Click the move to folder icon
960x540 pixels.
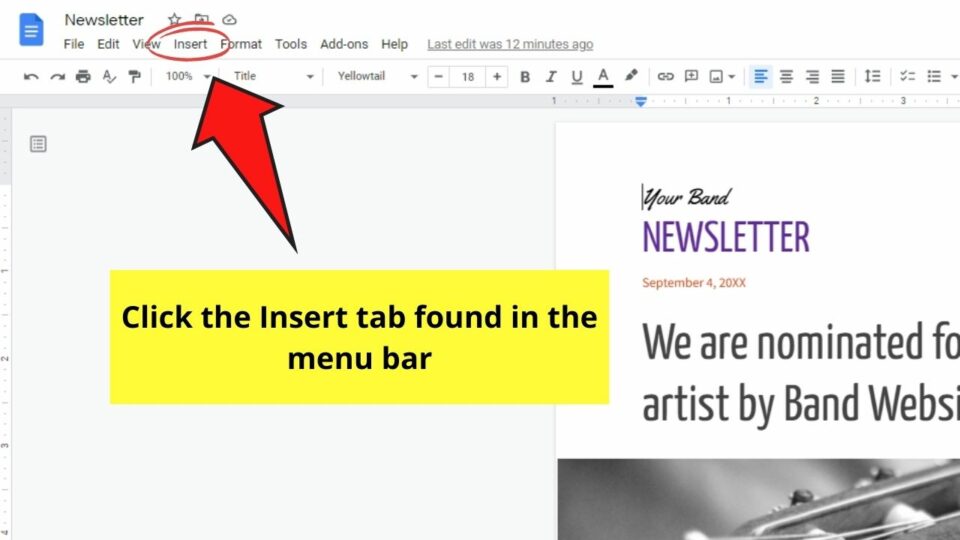click(201, 20)
